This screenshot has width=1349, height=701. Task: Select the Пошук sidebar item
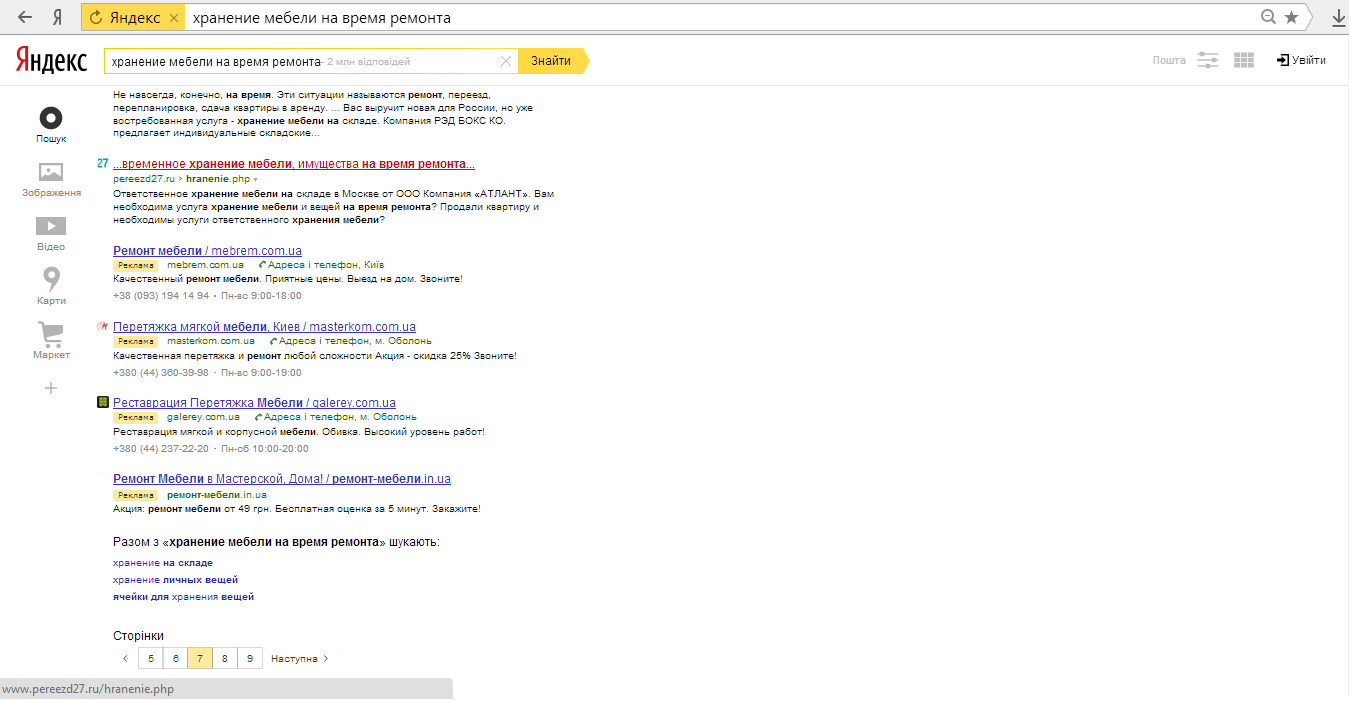pyautogui.click(x=51, y=125)
